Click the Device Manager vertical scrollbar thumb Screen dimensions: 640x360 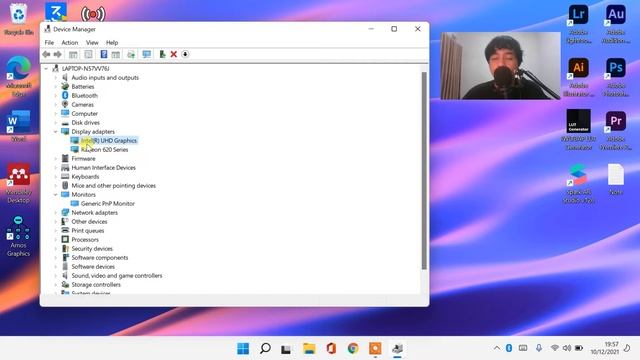(424, 171)
